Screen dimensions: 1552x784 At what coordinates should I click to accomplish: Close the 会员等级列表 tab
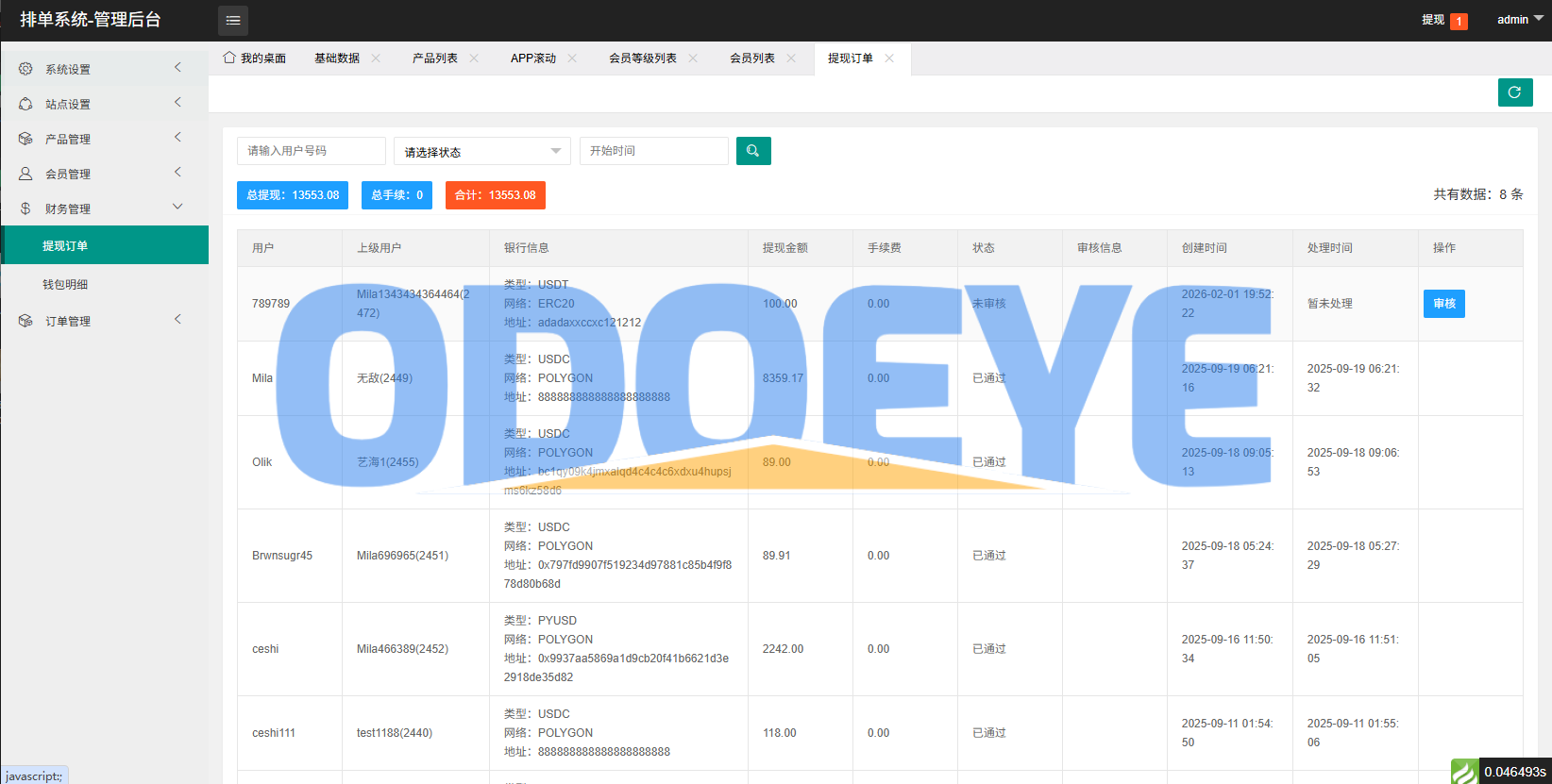(693, 58)
